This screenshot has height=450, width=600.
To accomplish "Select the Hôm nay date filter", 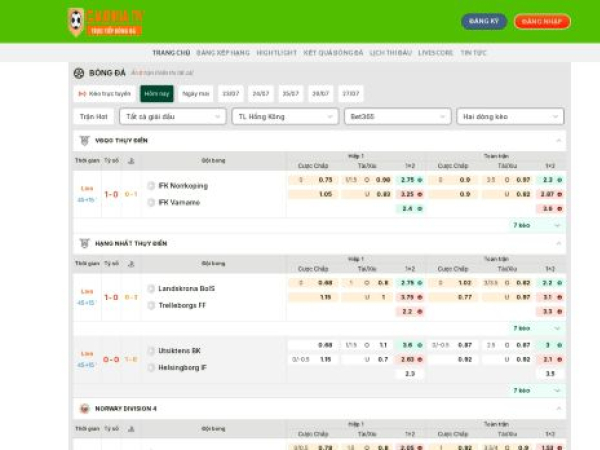I will 156,94.
